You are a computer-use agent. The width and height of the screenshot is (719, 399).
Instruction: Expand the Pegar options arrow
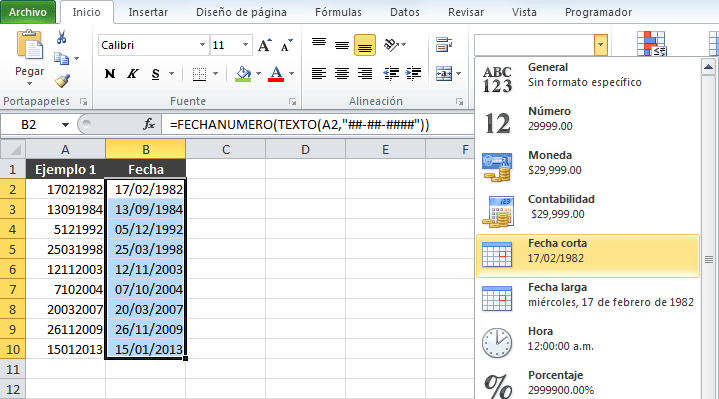(x=29, y=83)
